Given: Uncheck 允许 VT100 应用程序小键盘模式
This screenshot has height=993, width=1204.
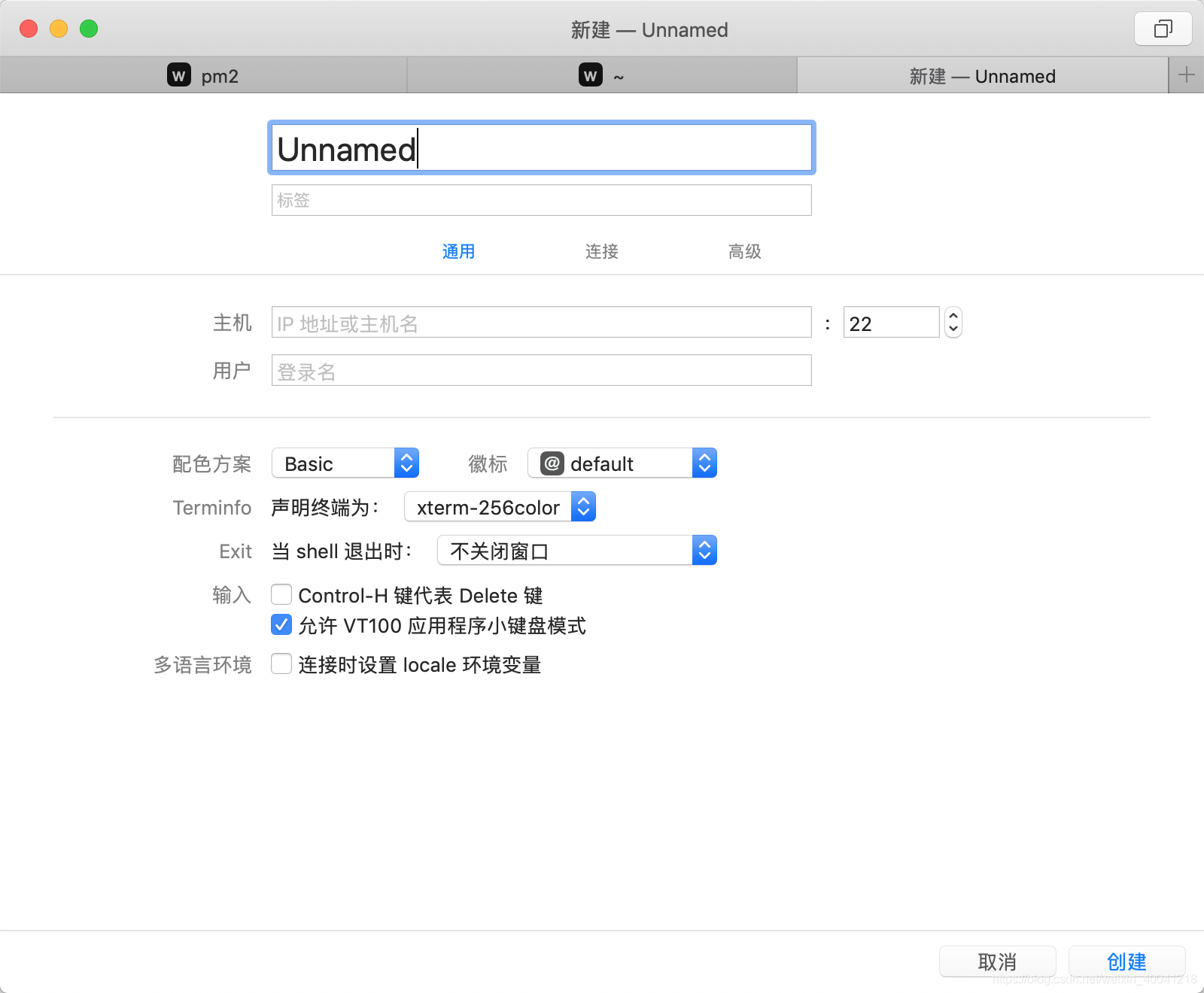Looking at the screenshot, I should click(281, 624).
